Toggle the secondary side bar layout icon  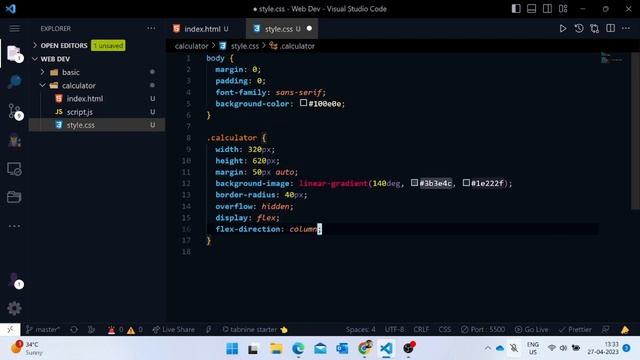547,9
